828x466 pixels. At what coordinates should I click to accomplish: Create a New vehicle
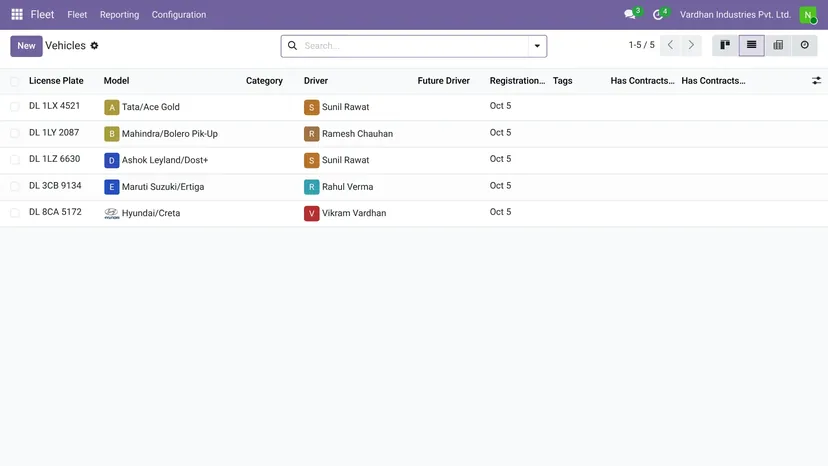(x=26, y=46)
